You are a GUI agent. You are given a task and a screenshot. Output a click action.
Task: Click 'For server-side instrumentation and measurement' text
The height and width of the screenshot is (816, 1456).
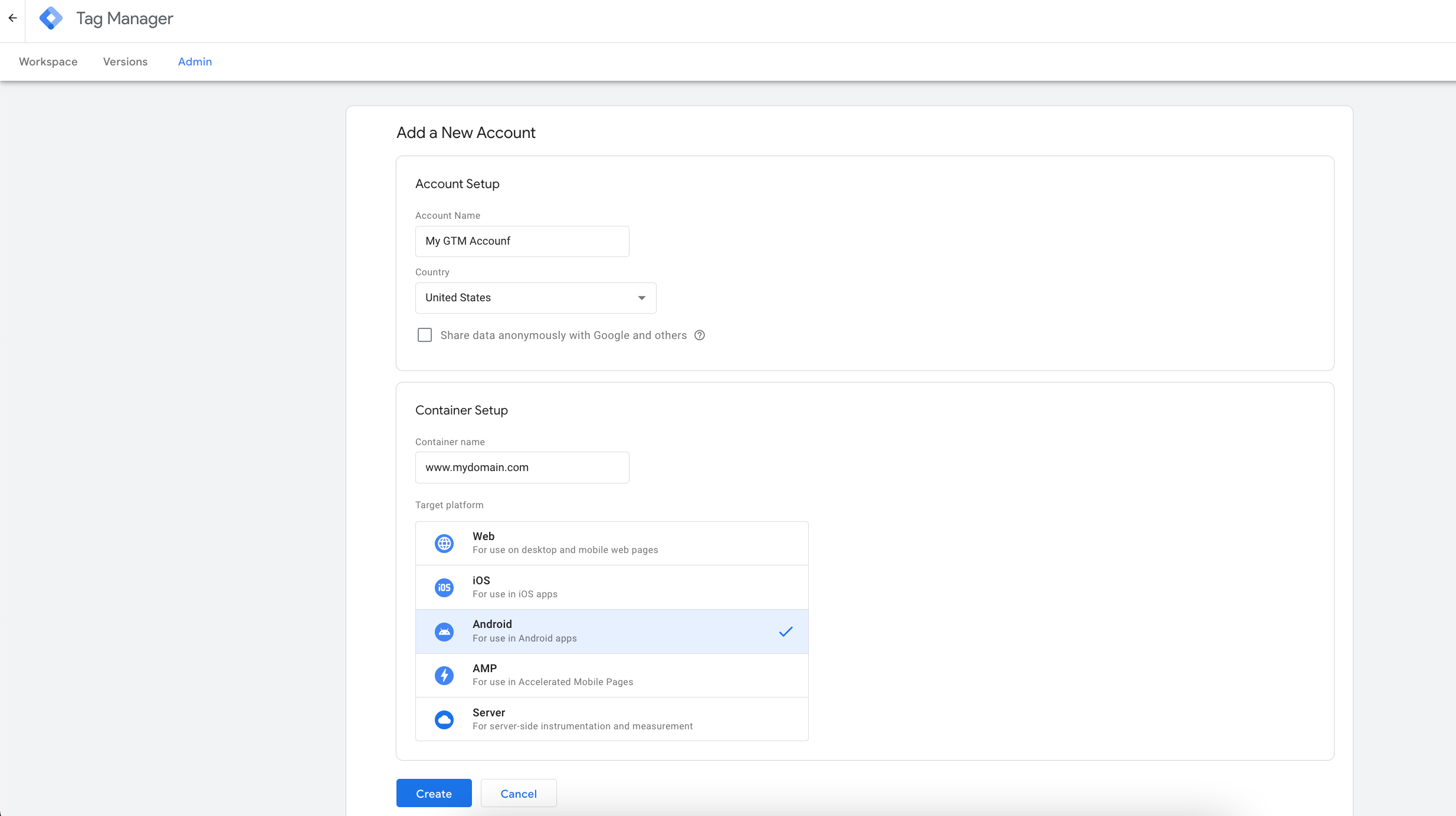(x=583, y=726)
